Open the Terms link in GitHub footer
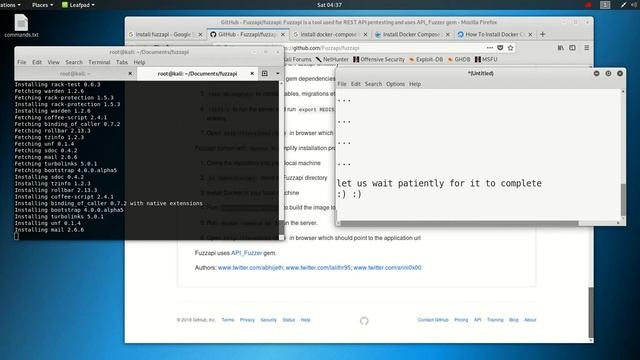This screenshot has height=360, width=640. (x=228, y=320)
